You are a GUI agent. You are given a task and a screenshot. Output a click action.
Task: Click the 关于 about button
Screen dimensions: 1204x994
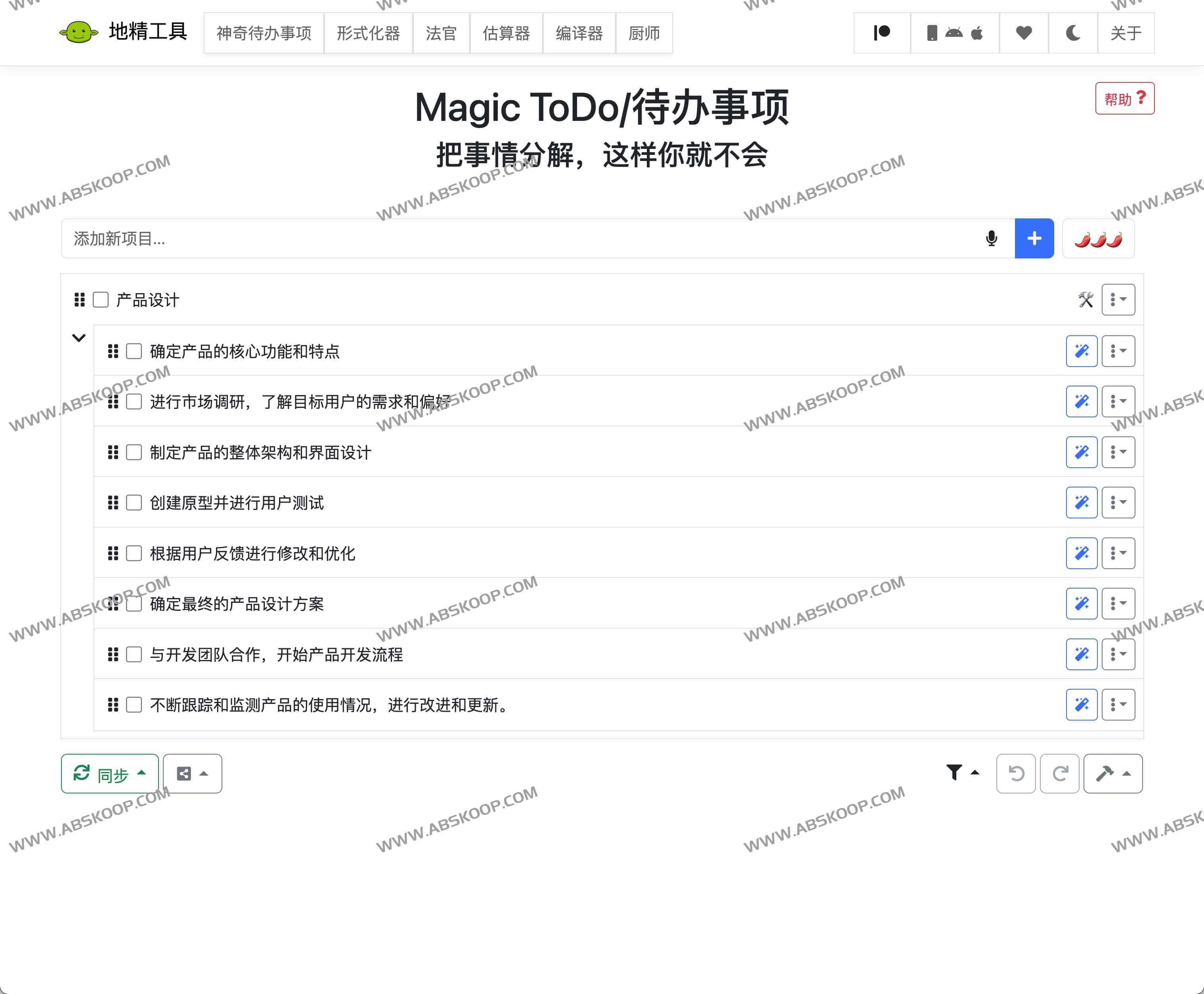1126,33
